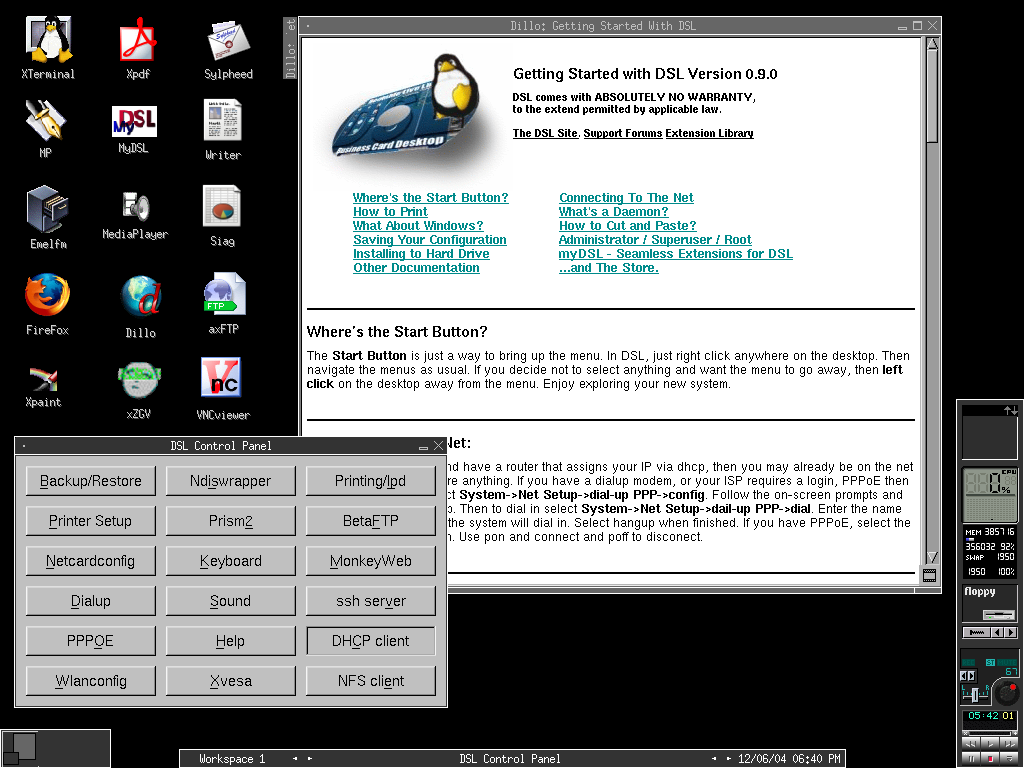Click the scroll-down arrow in the Dillo window
1024x768 pixels.
pos(932,557)
